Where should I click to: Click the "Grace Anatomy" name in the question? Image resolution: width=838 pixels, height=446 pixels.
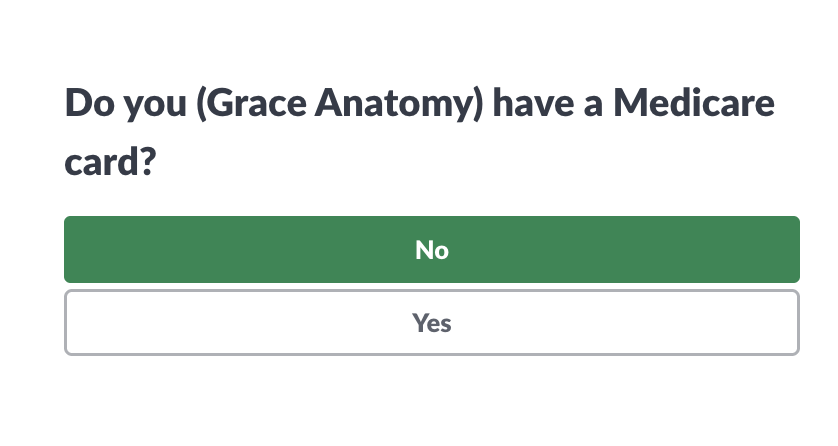[x=339, y=104]
